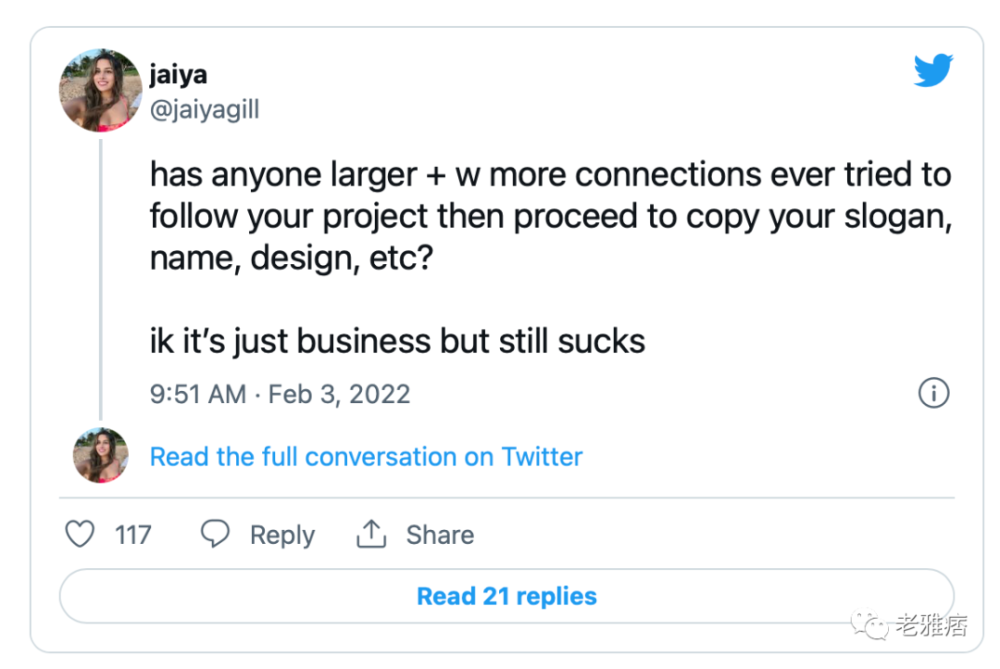1000x669 pixels.
Task: Click the "ik it's just business" line
Action: coord(397,341)
